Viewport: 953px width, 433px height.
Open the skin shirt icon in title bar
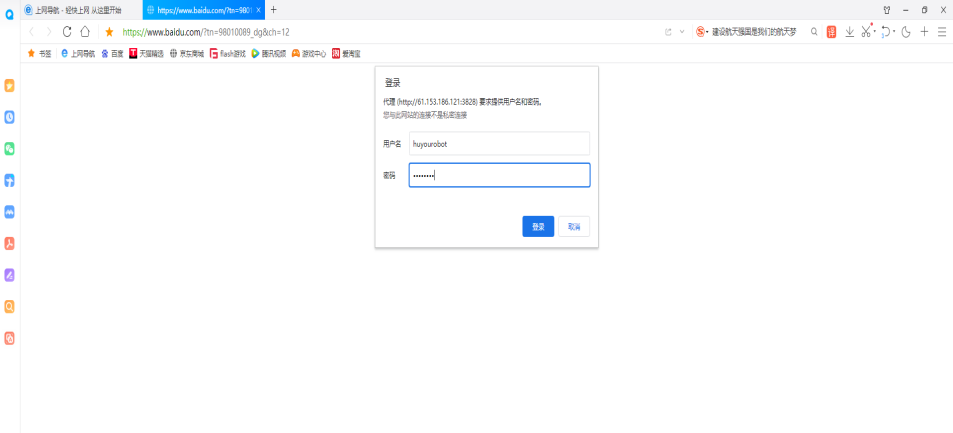pyautogui.click(x=887, y=10)
